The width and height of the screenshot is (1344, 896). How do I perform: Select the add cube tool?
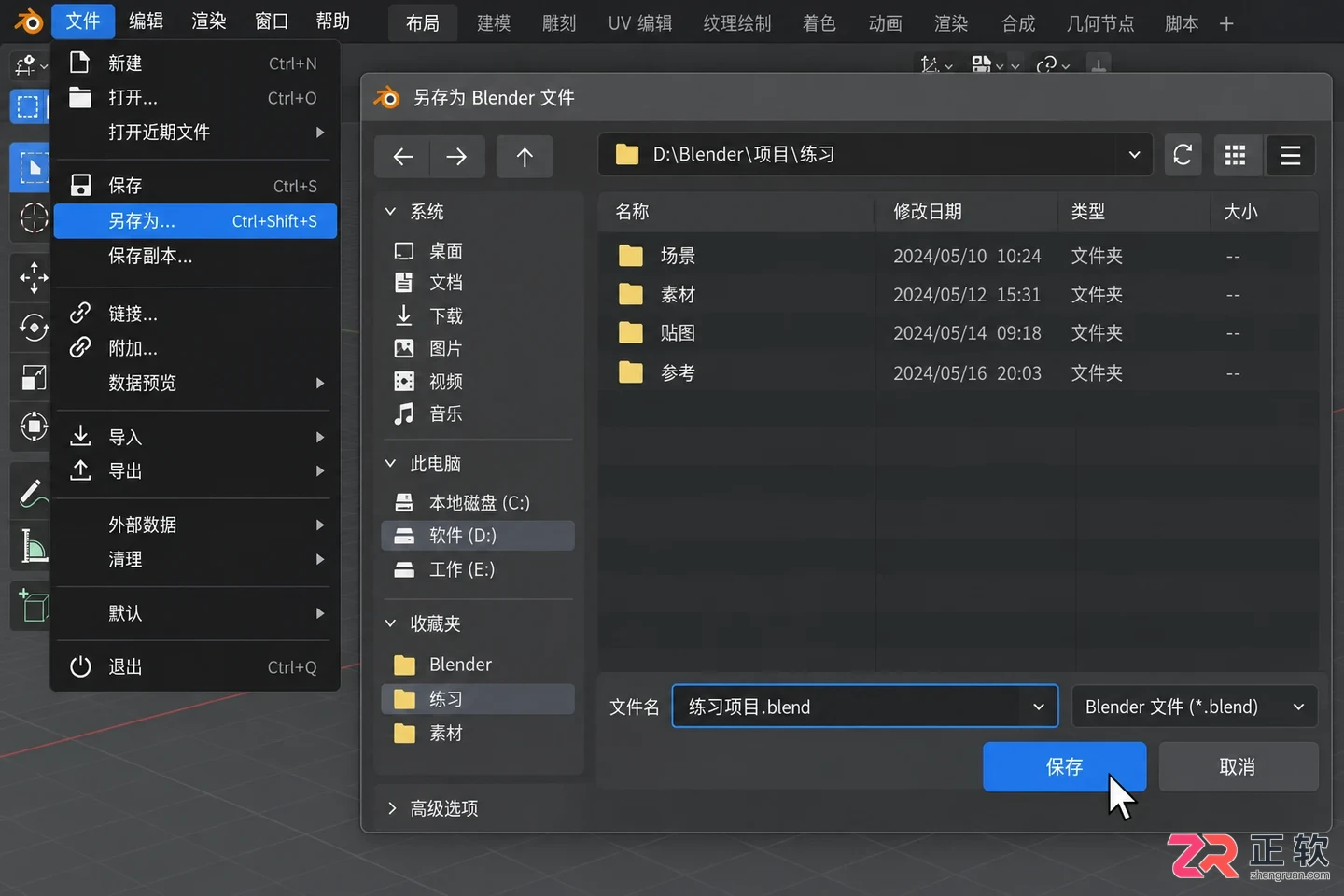[x=33, y=605]
